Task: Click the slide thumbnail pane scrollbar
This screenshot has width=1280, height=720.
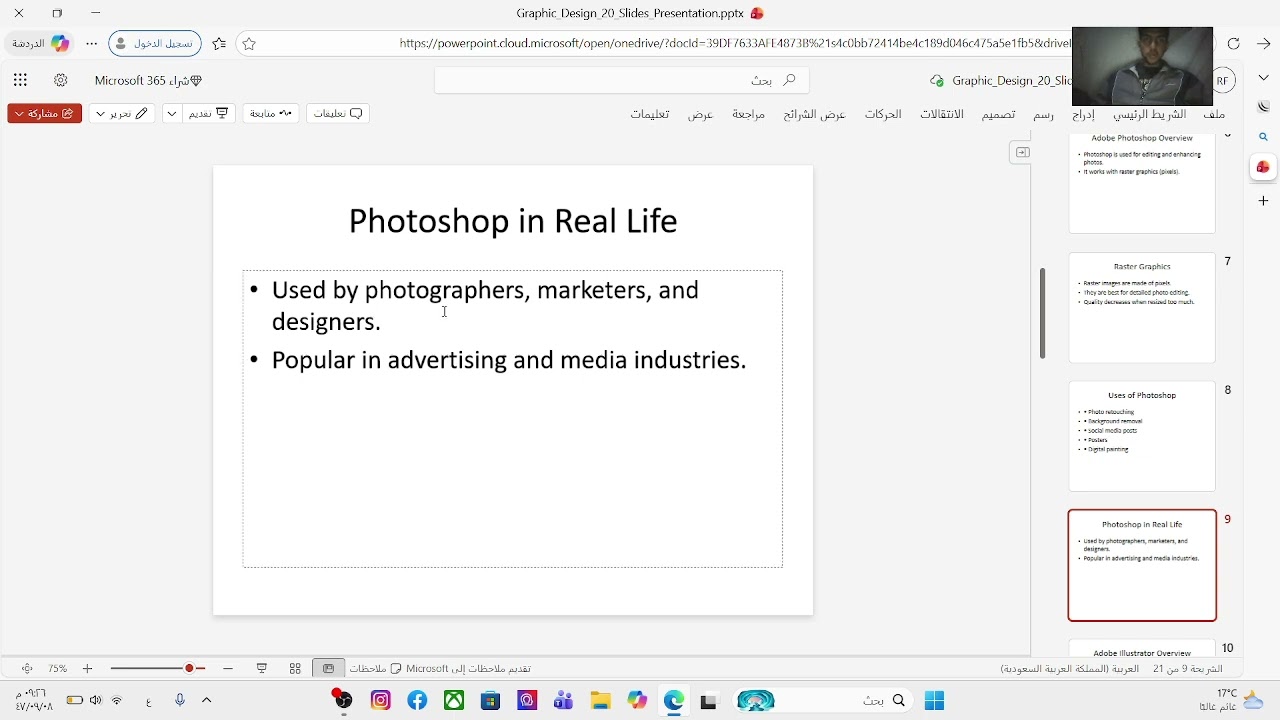Action: click(x=1042, y=314)
